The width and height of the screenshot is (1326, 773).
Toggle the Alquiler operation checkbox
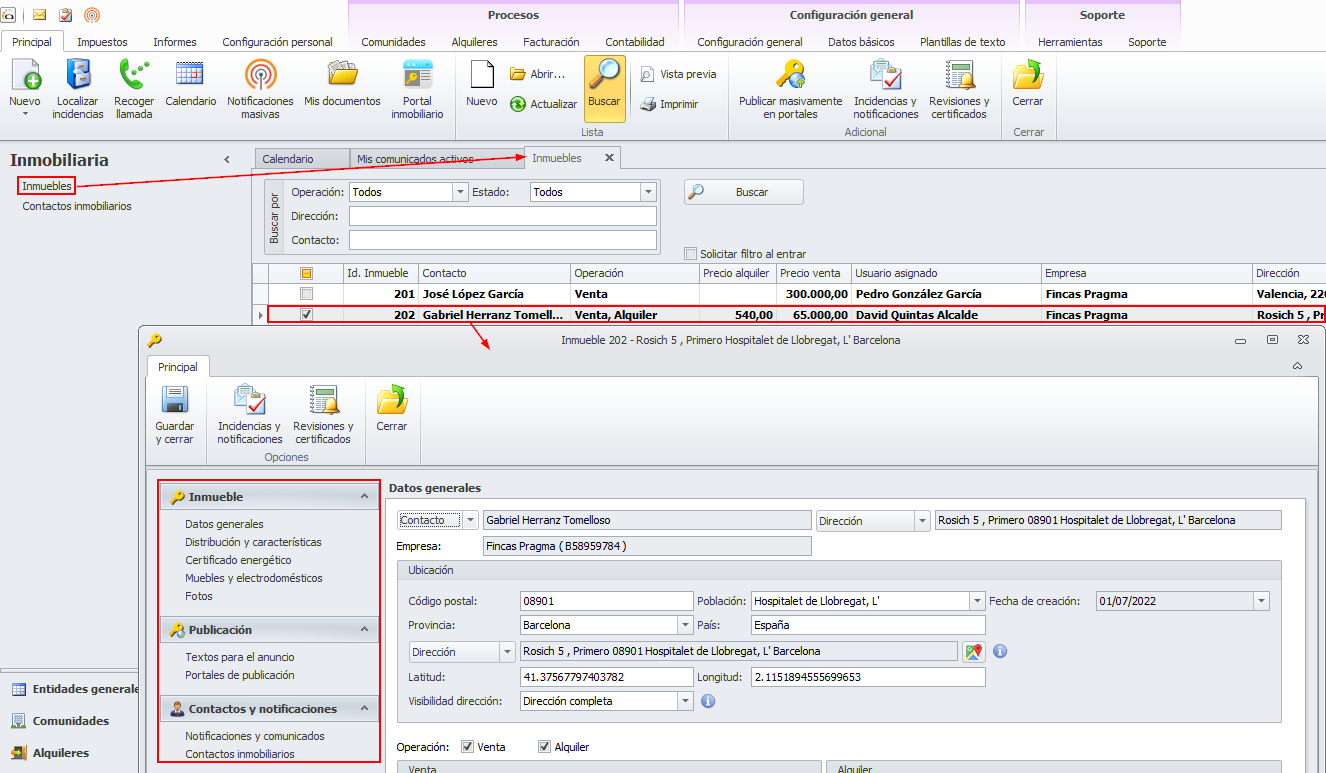pyautogui.click(x=544, y=747)
